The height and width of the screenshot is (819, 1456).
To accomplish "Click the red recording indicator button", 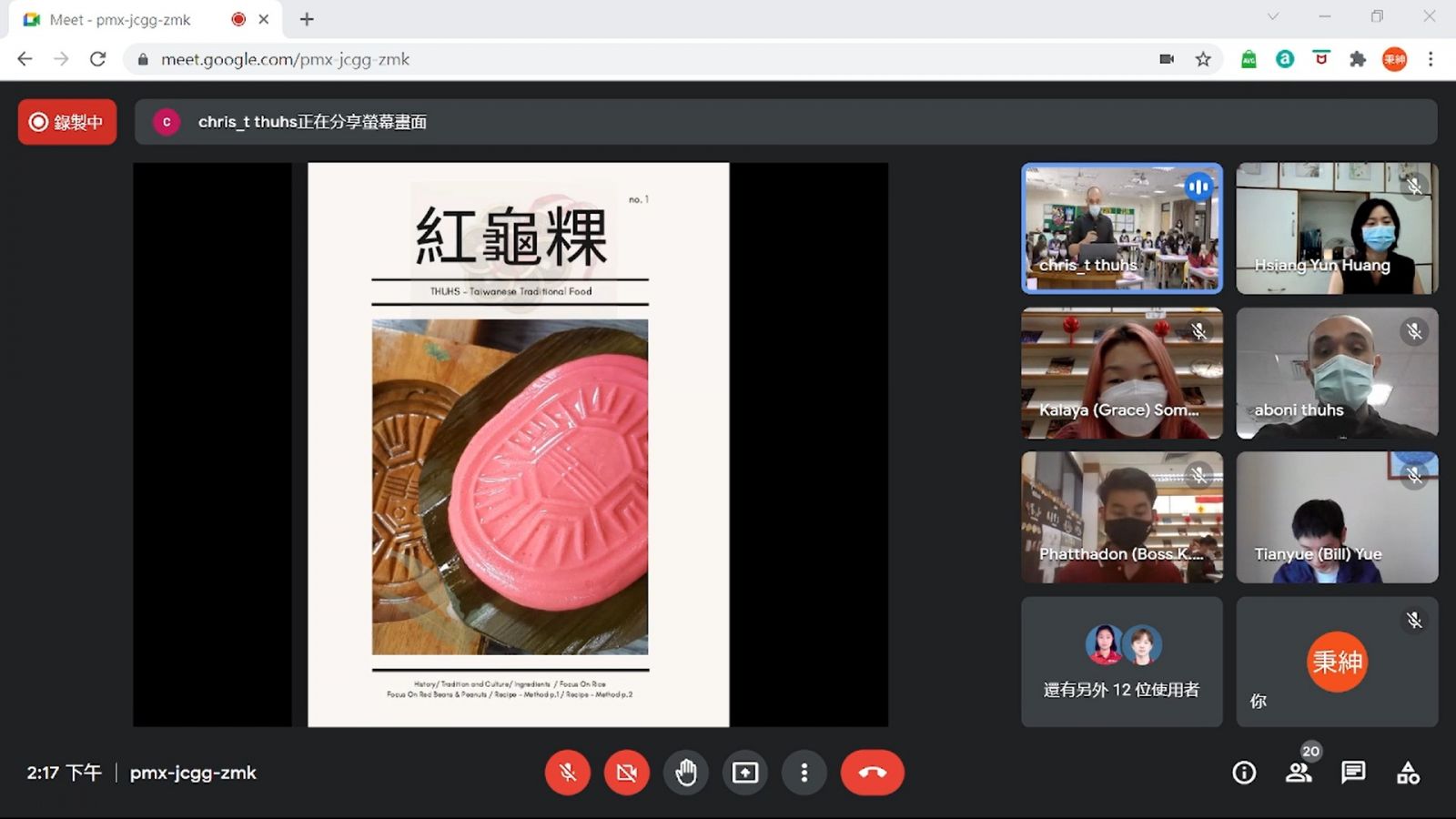I will (x=67, y=122).
